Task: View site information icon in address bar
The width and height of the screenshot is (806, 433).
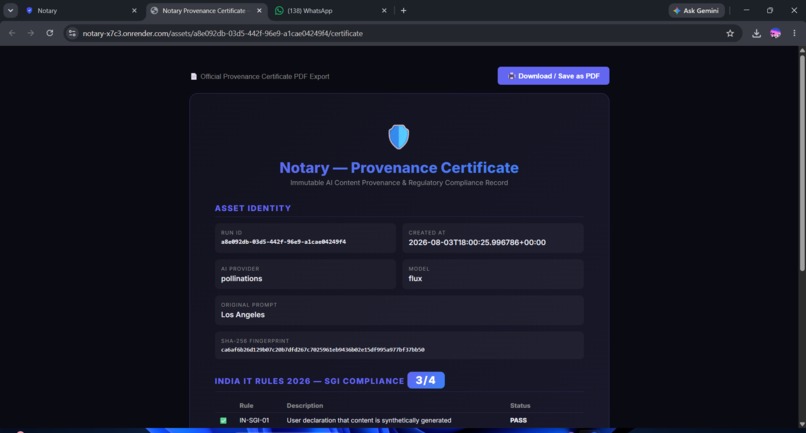Action: point(72,33)
